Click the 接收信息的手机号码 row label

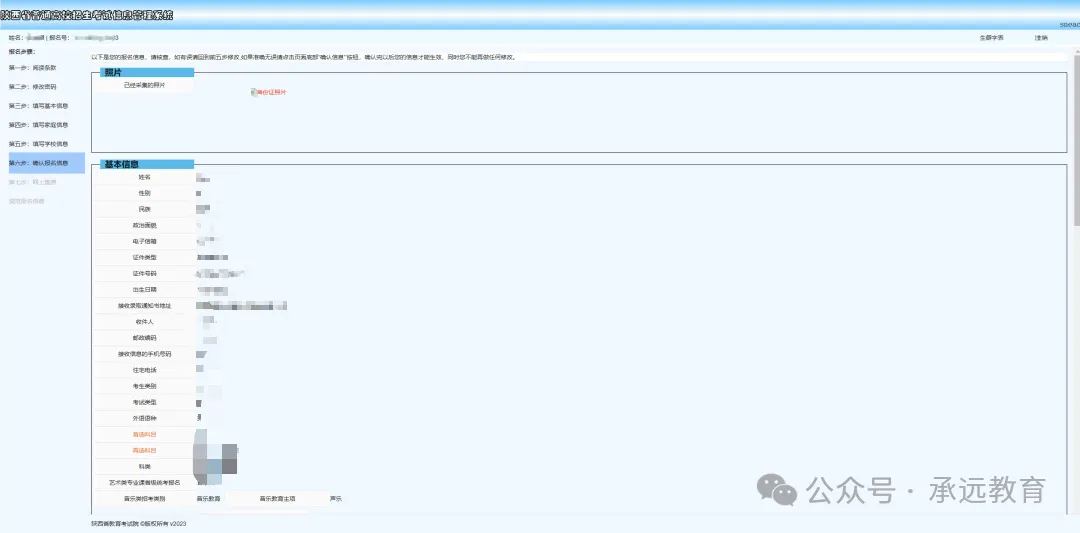[x=144, y=354]
